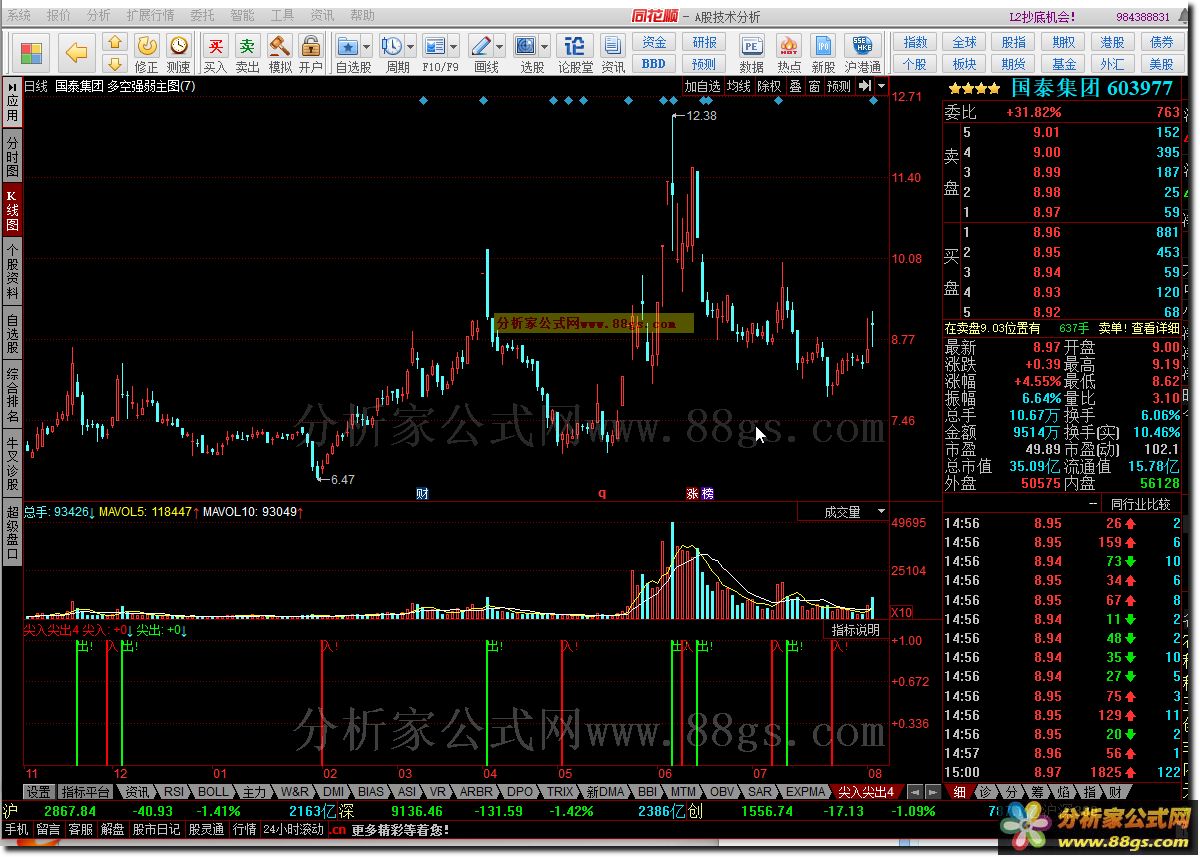Viewport: 1200px width, 857px height.
Task: Open the 新股 IPO icon
Action: [x=824, y=46]
